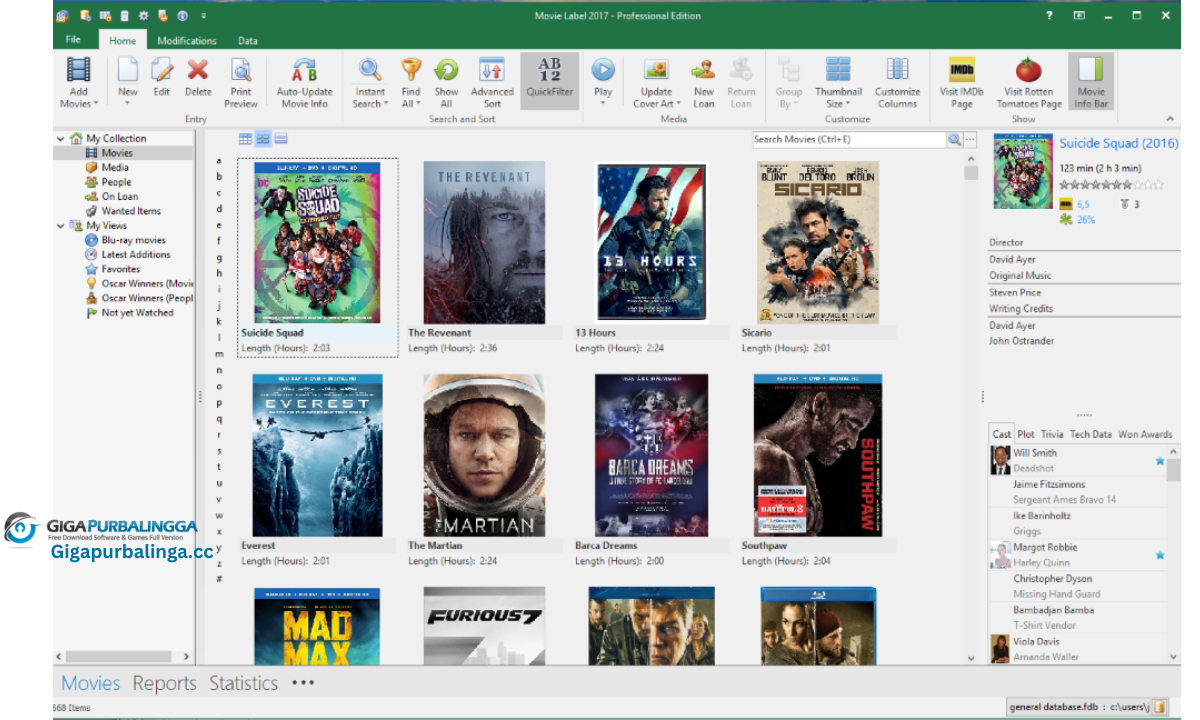
Task: Click the magnifier button beside Search Movies
Action: [954, 140]
